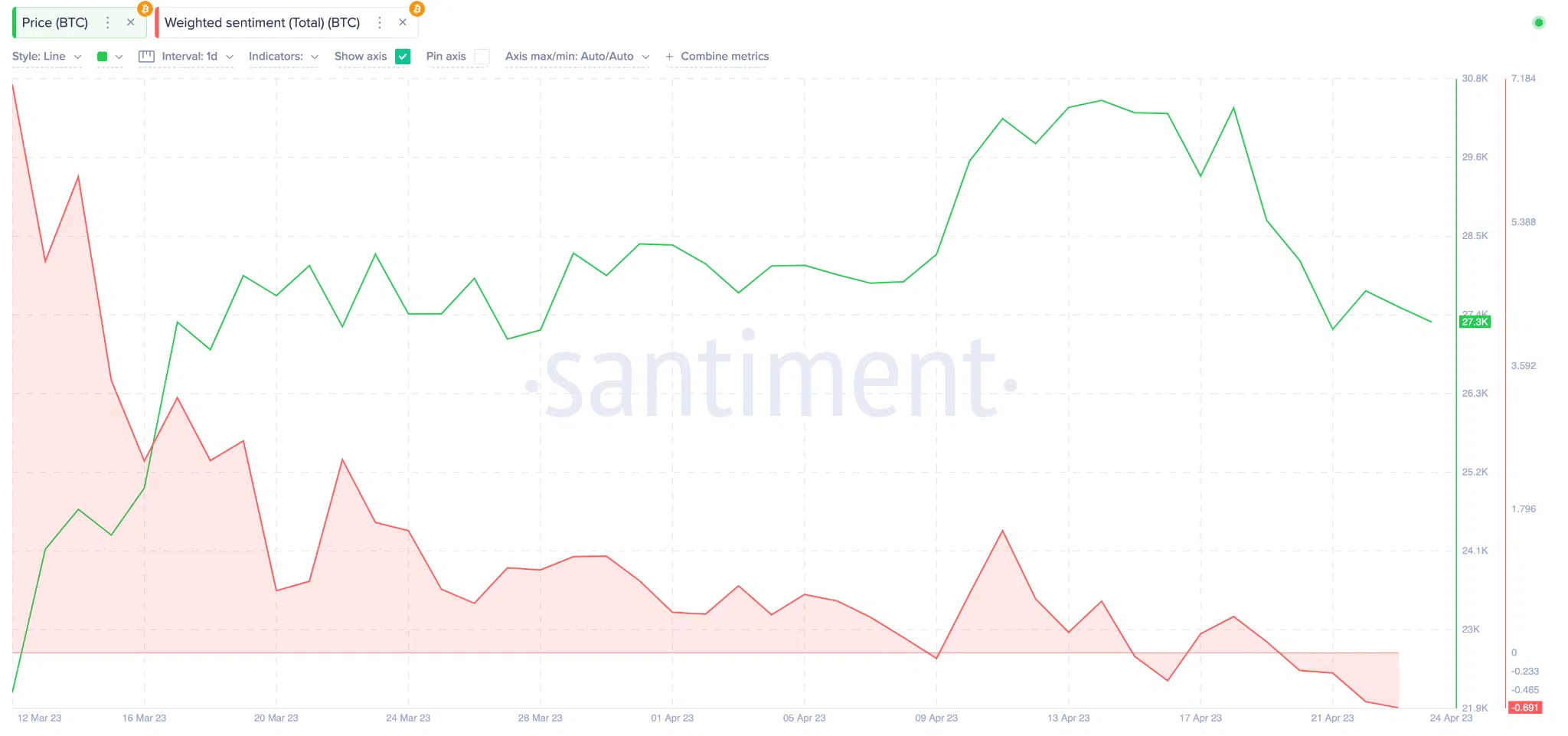The width and height of the screenshot is (1568, 736).
Task: Open the Price (BTC) metric options menu
Action: [x=108, y=23]
